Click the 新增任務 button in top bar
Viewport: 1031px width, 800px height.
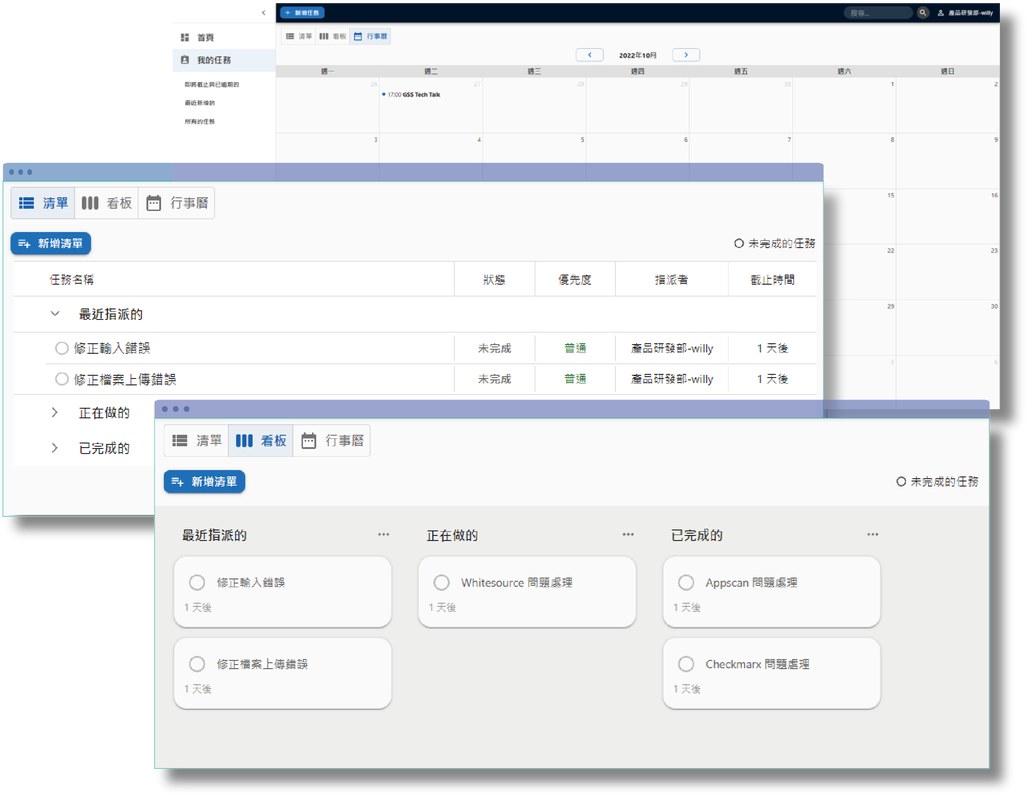click(302, 12)
